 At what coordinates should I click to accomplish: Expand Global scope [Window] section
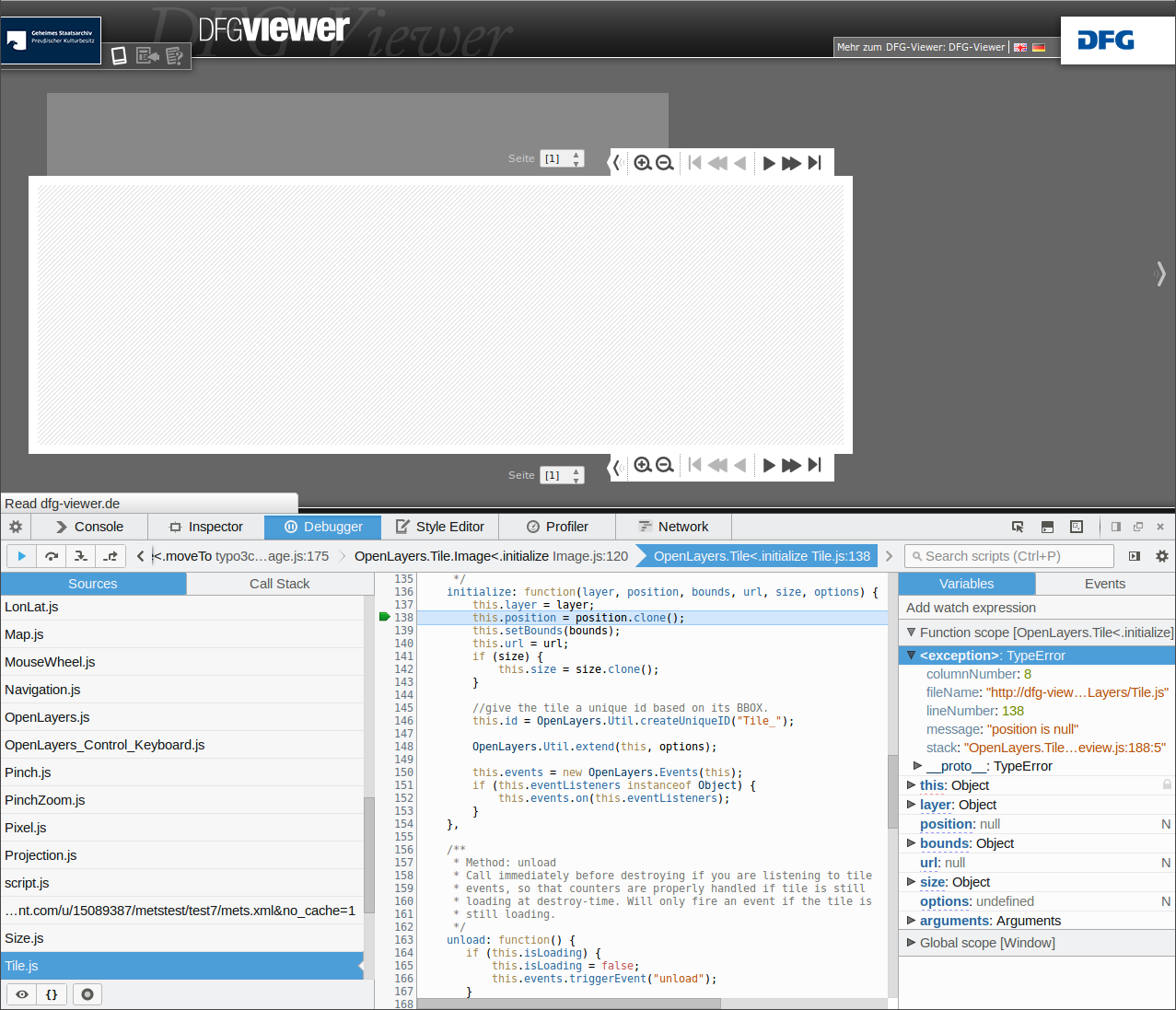(911, 943)
